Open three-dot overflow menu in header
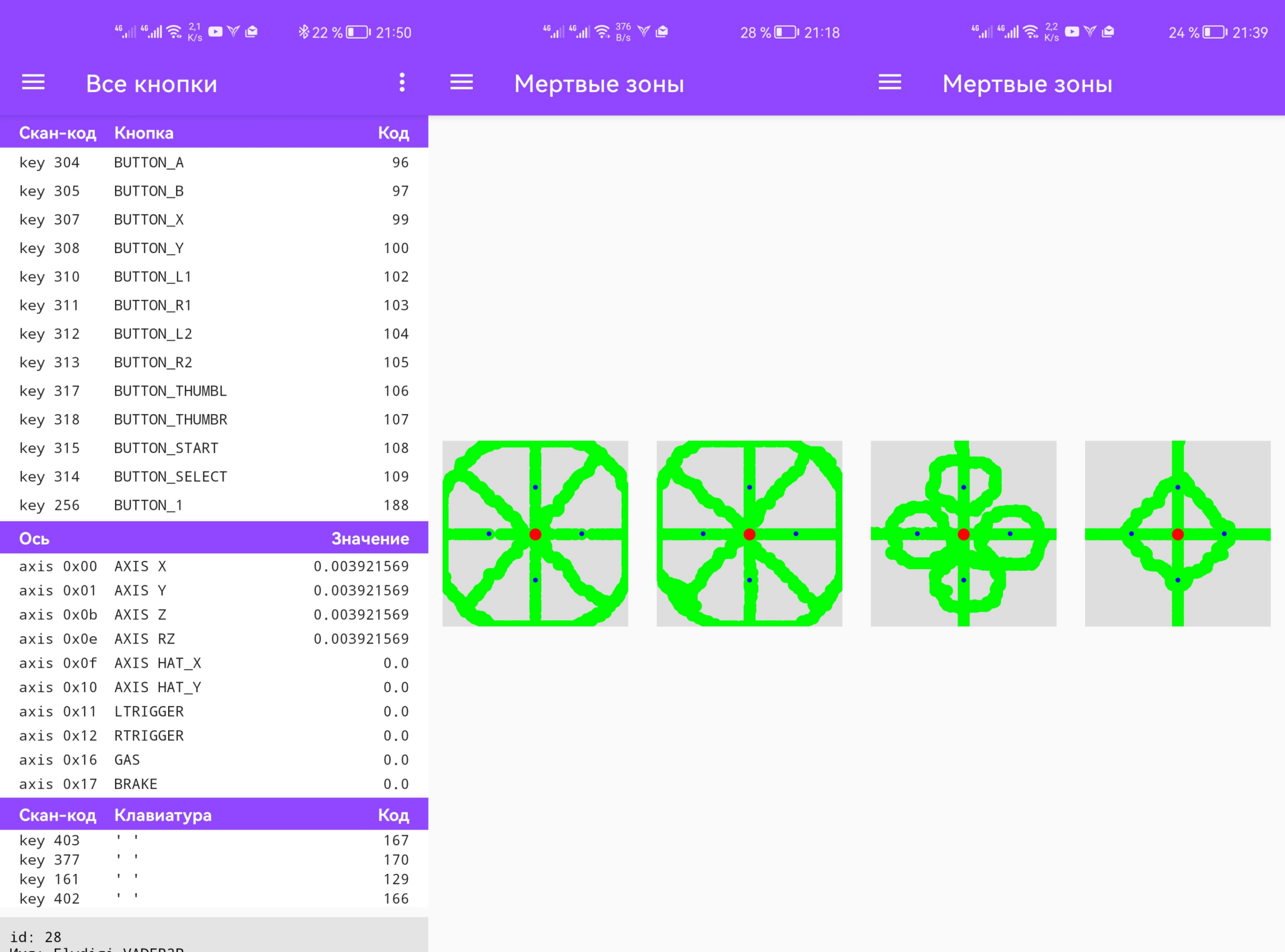Image resolution: width=1285 pixels, height=952 pixels. 402,83
